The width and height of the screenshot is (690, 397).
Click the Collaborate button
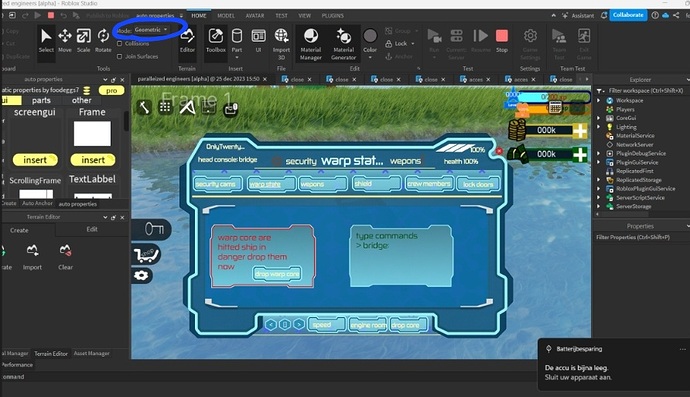(x=628, y=15)
